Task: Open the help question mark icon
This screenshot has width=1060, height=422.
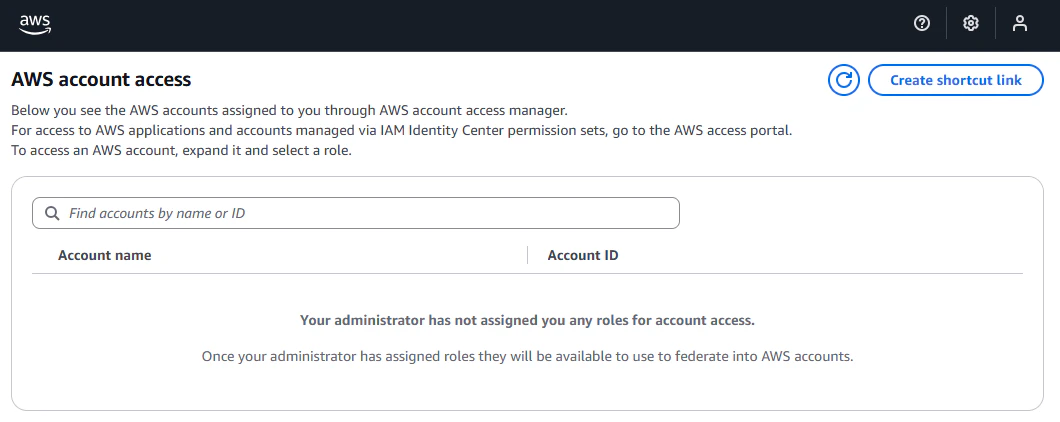Action: point(921,24)
